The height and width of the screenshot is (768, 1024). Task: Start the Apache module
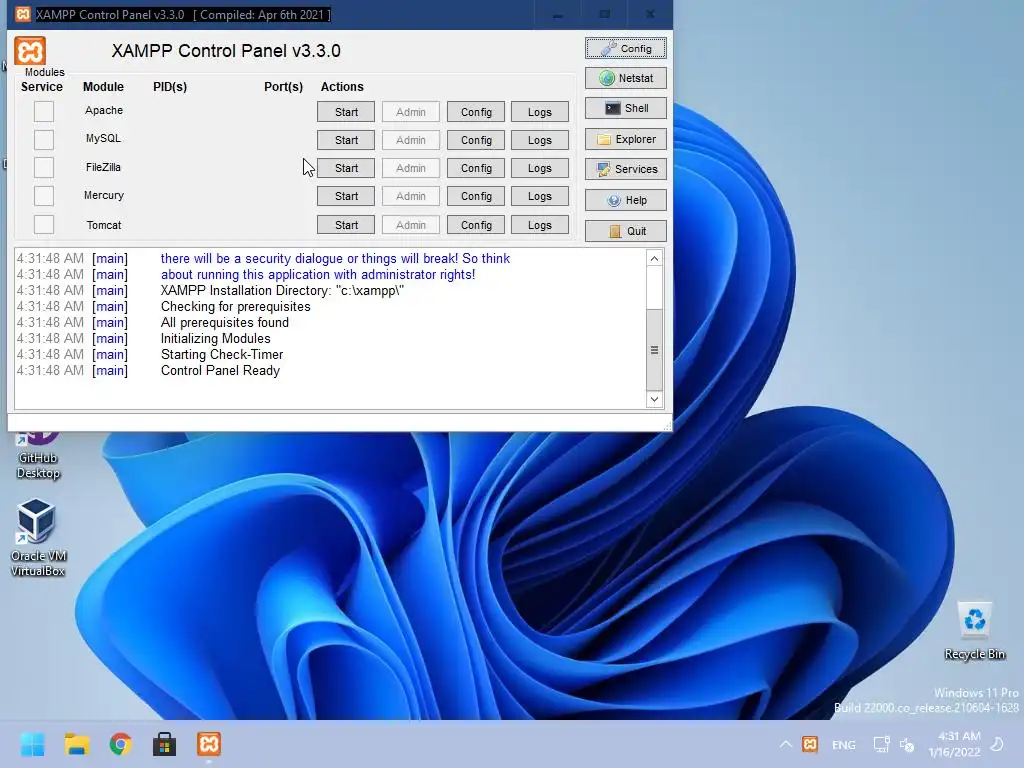click(x=346, y=112)
